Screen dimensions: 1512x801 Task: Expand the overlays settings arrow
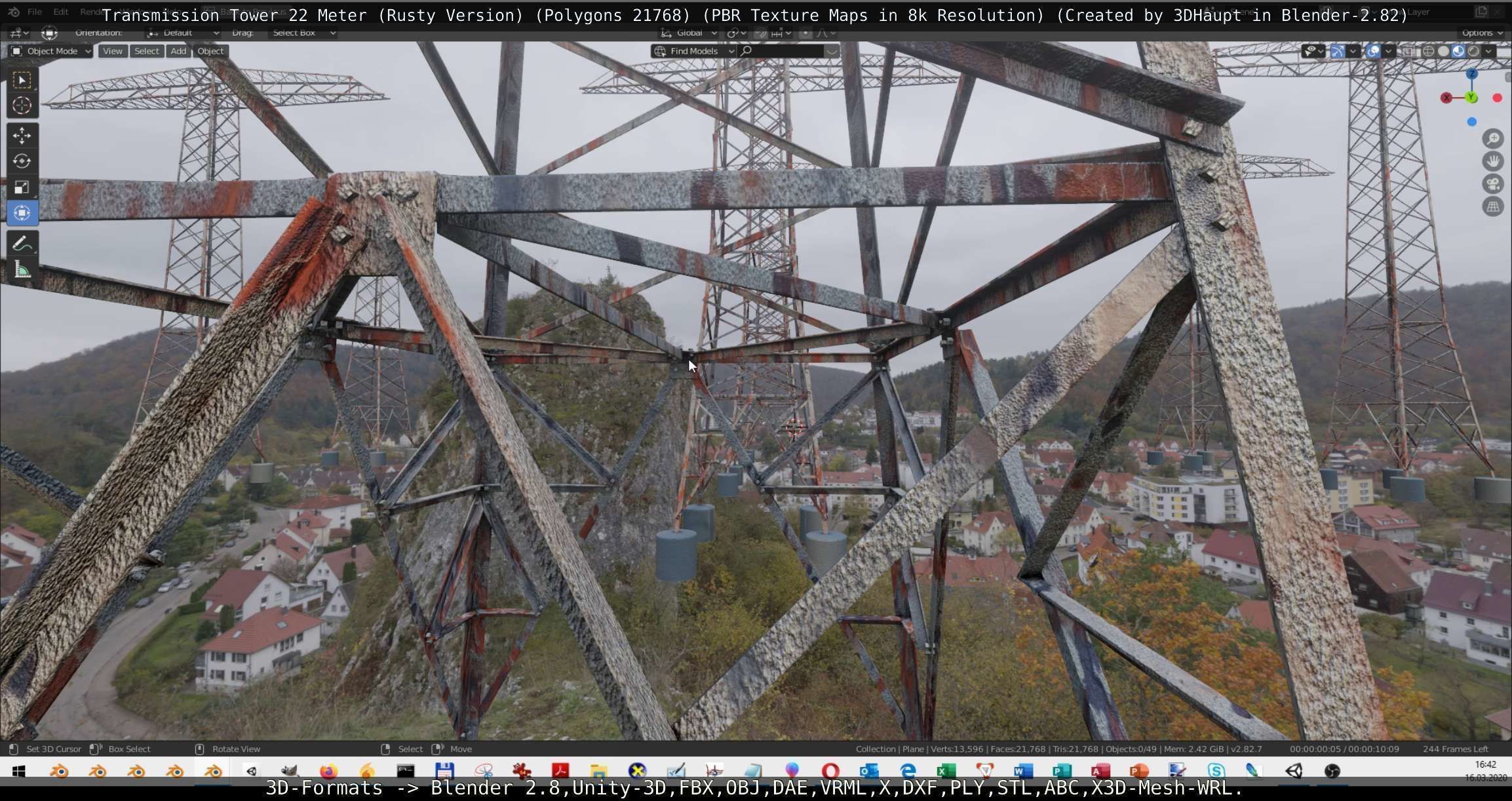1388,51
